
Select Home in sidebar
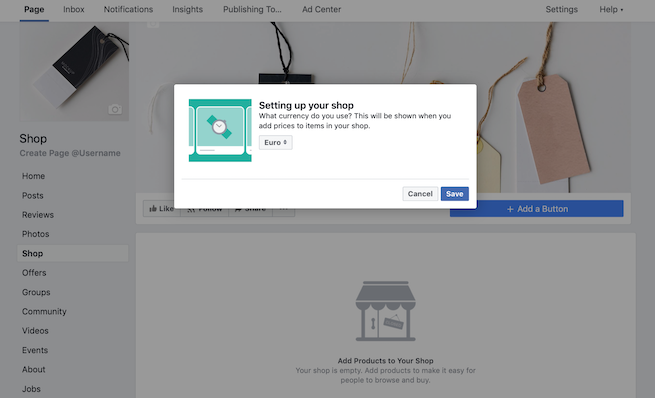click(x=33, y=176)
